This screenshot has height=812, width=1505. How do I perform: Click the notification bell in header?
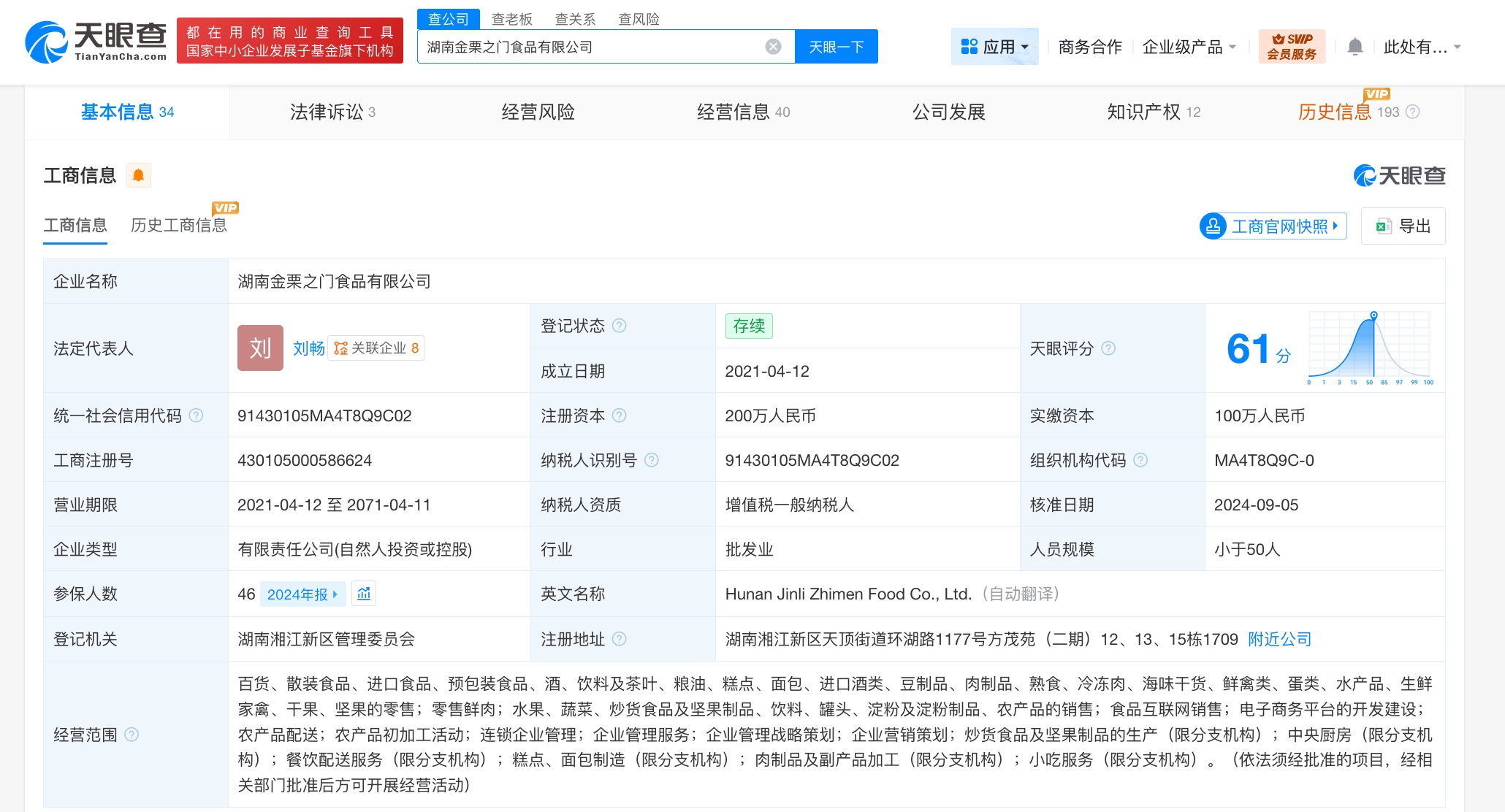click(x=1354, y=47)
